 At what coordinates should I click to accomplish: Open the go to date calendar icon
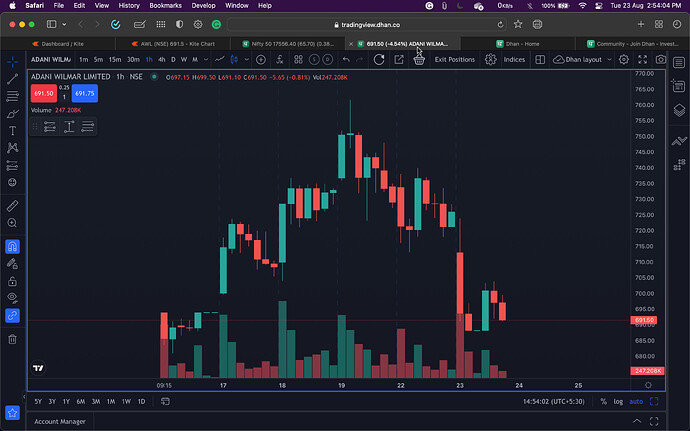165,402
